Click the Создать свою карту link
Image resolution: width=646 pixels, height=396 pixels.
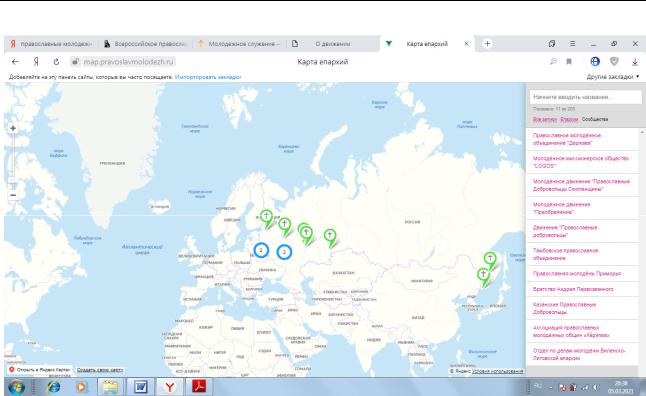pyautogui.click(x=100, y=370)
